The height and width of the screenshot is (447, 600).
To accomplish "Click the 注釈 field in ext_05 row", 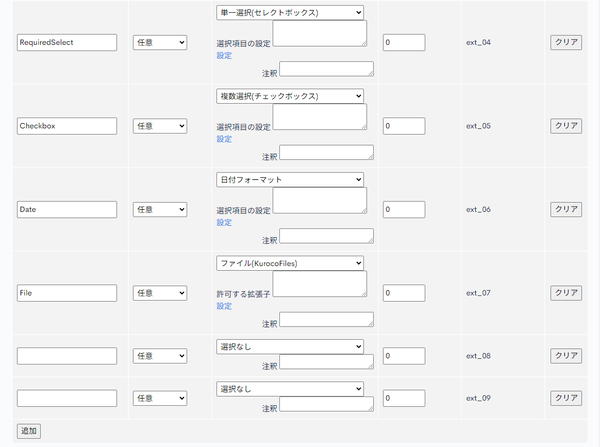I will tap(326, 152).
